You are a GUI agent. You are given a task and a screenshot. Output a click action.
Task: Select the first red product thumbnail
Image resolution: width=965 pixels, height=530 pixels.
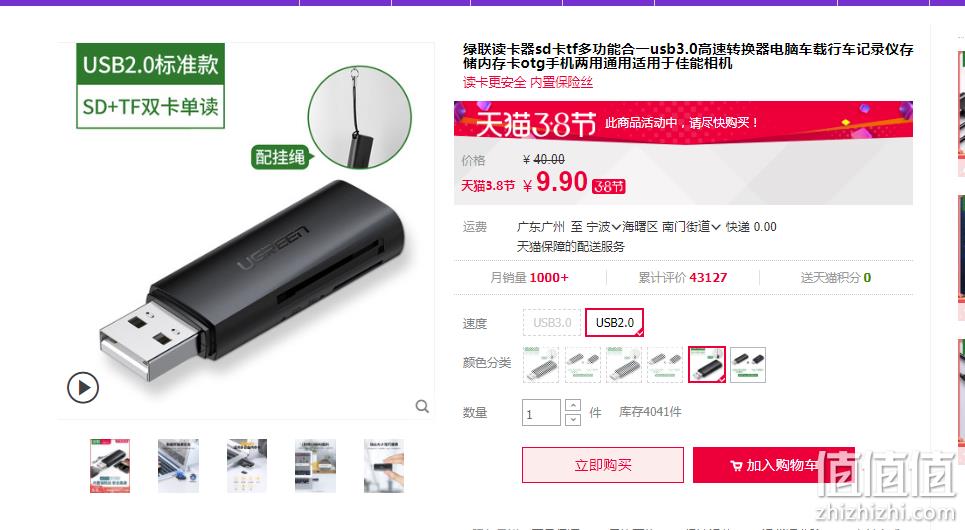110,466
